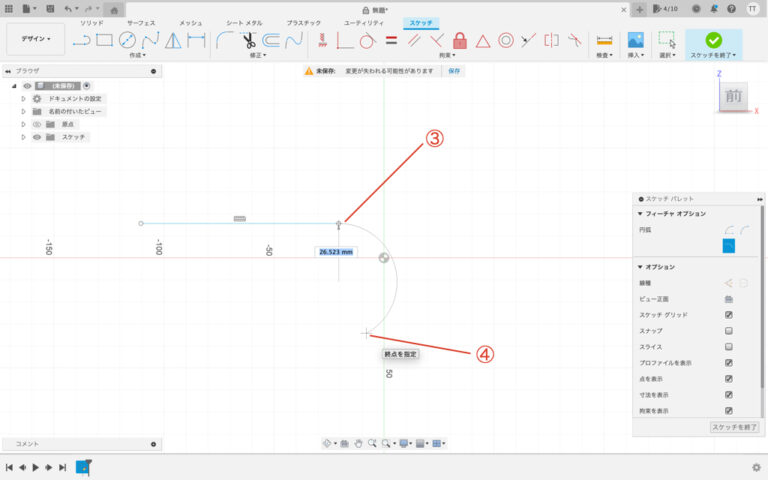
Task: Enable the スナップ checkbox
Action: click(729, 330)
